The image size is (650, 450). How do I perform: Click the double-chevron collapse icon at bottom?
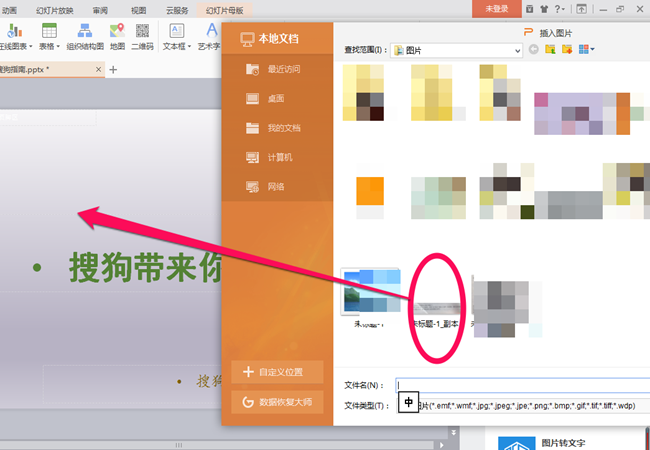[x=454, y=433]
